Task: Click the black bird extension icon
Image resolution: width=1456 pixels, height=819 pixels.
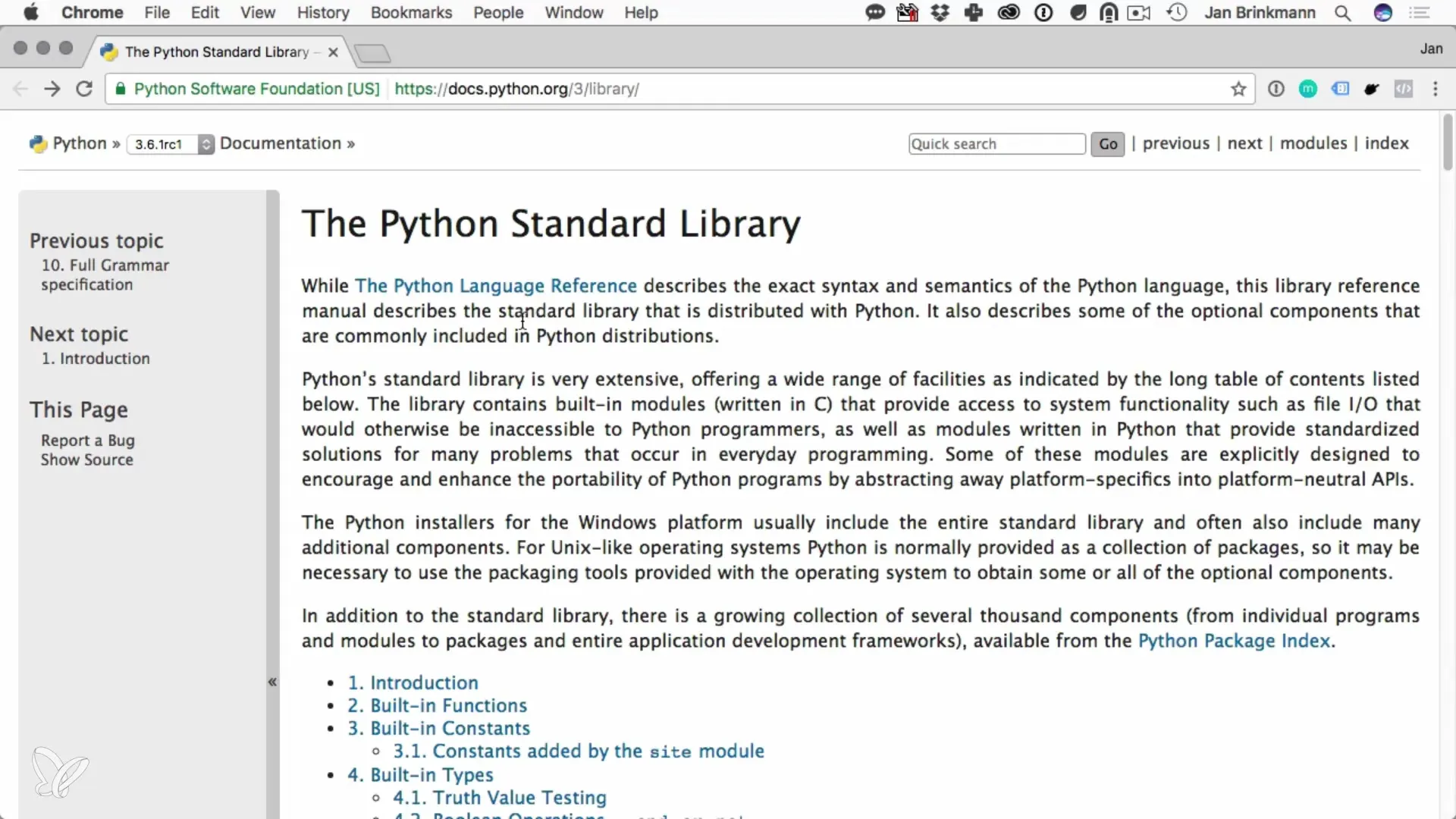Action: tap(1372, 89)
